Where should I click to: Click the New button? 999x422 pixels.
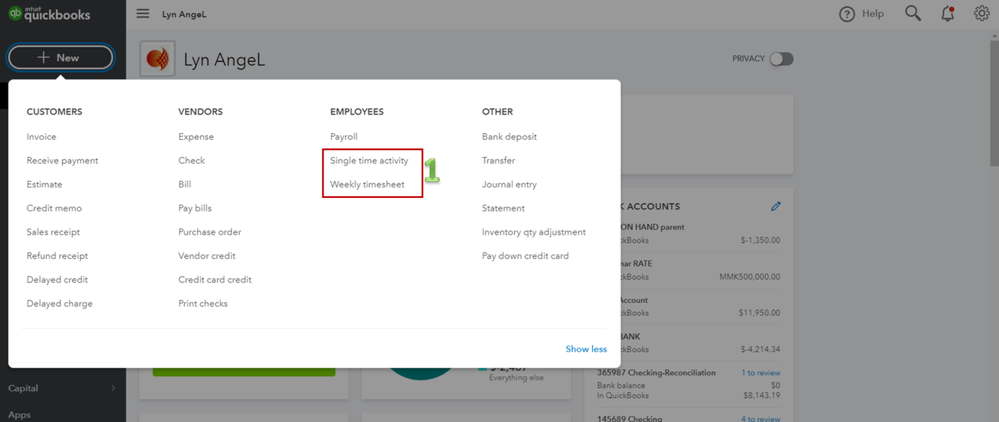click(x=61, y=57)
